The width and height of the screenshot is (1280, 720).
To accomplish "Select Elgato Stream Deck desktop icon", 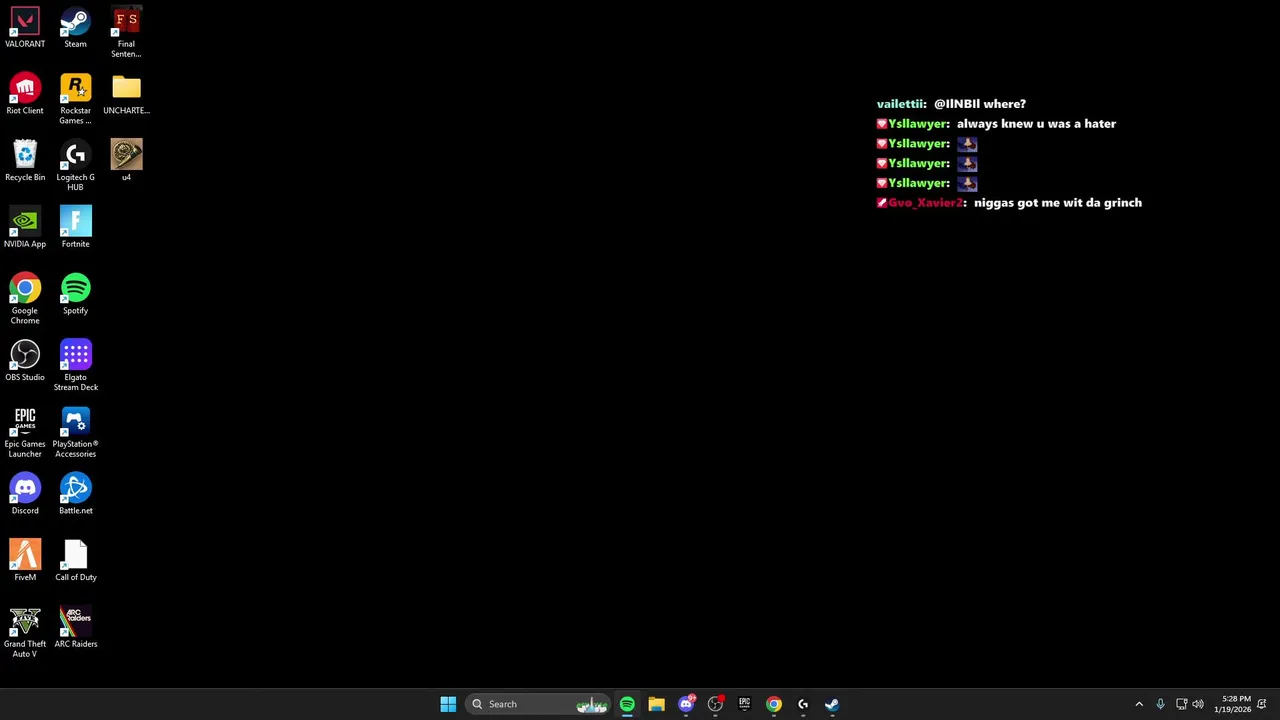I will 75,366.
